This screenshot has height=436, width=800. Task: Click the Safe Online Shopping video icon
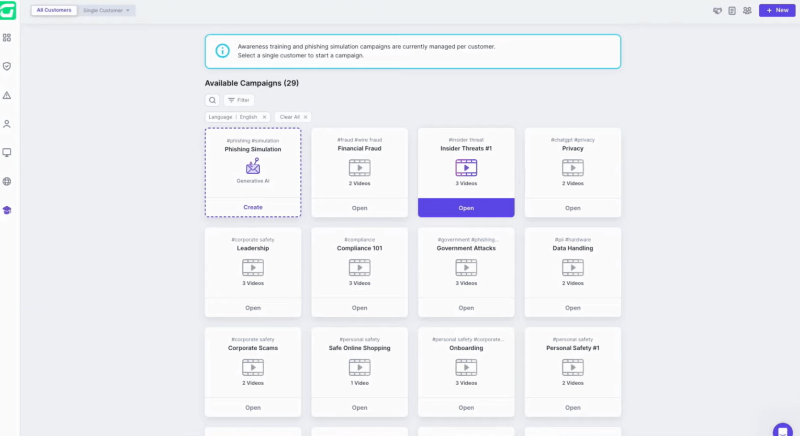point(360,368)
